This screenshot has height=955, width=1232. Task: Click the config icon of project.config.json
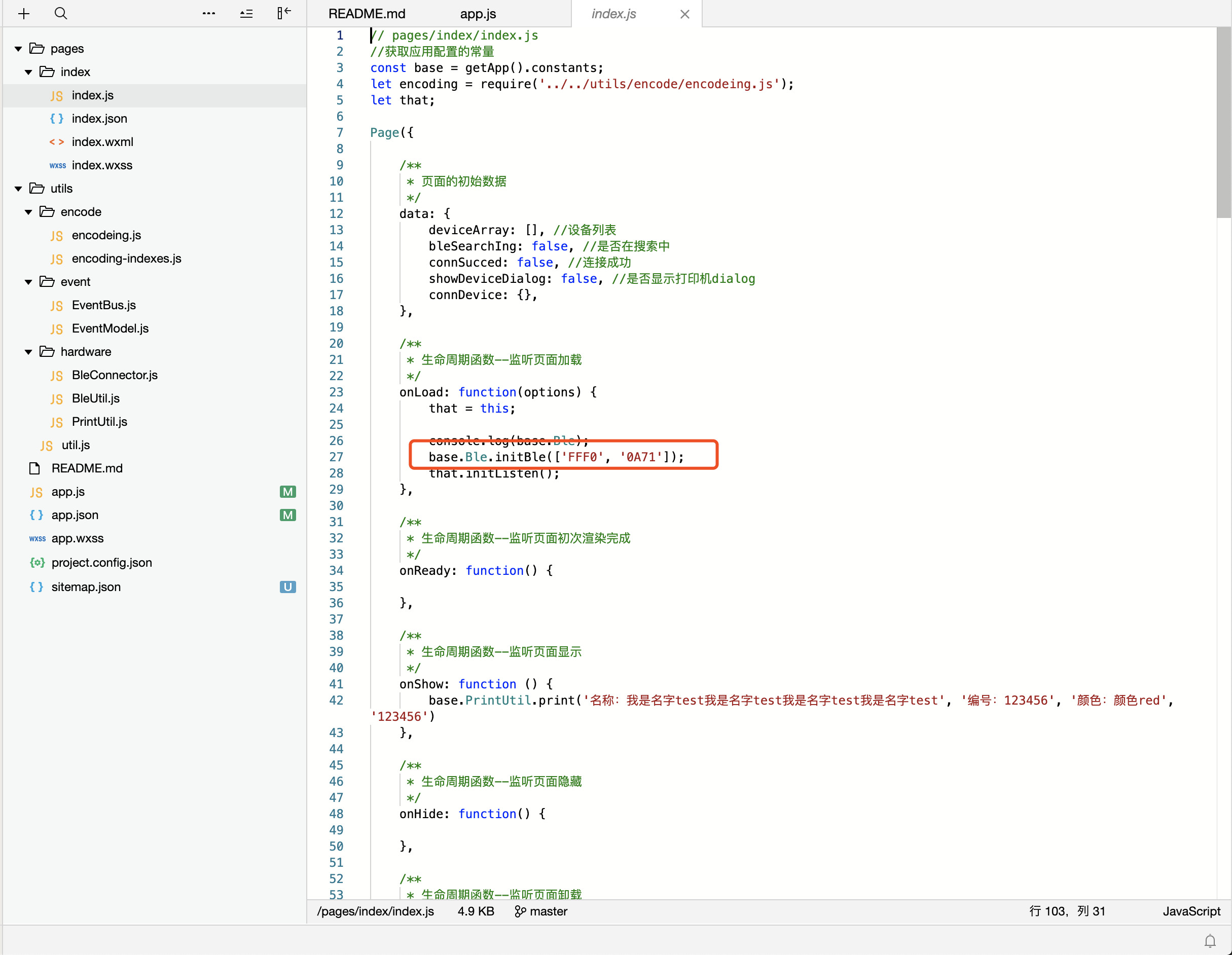point(37,562)
